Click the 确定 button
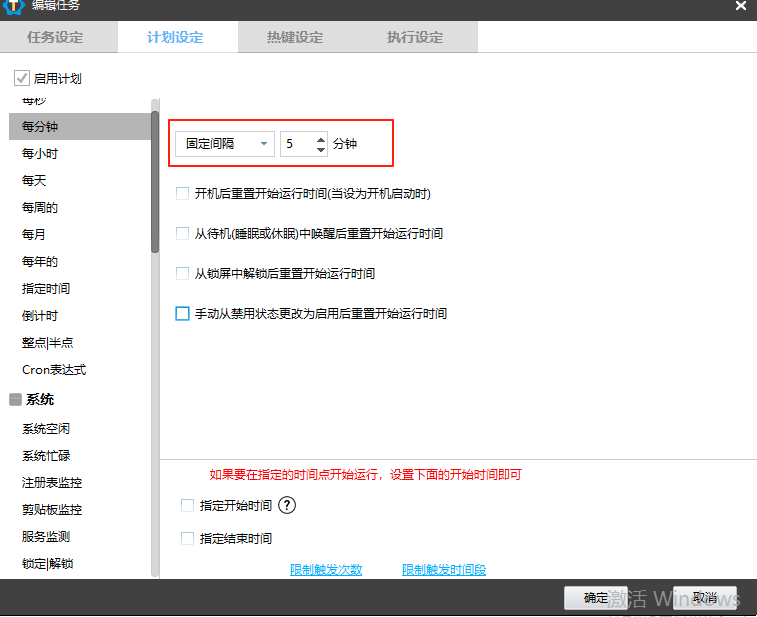The image size is (757, 617). pyautogui.click(x=595, y=598)
